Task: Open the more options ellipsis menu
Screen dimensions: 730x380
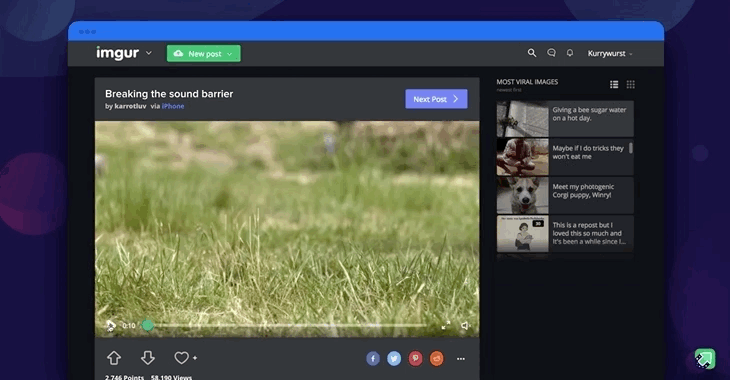Action: tap(461, 359)
